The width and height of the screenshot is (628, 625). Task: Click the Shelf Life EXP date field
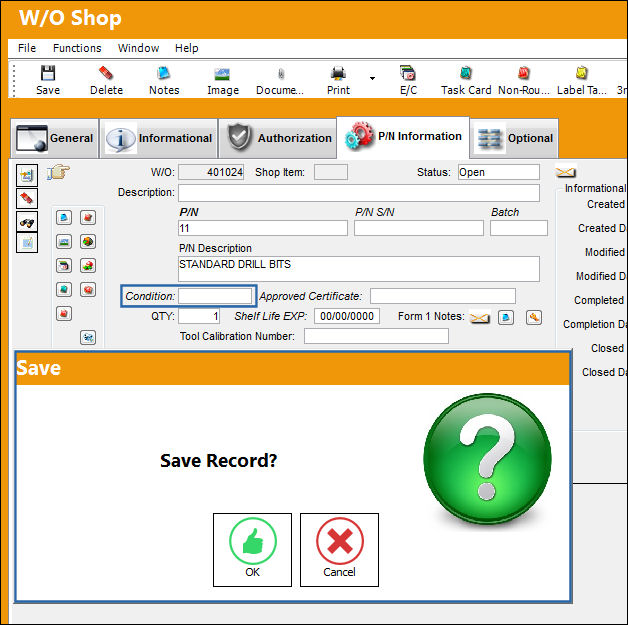347,316
